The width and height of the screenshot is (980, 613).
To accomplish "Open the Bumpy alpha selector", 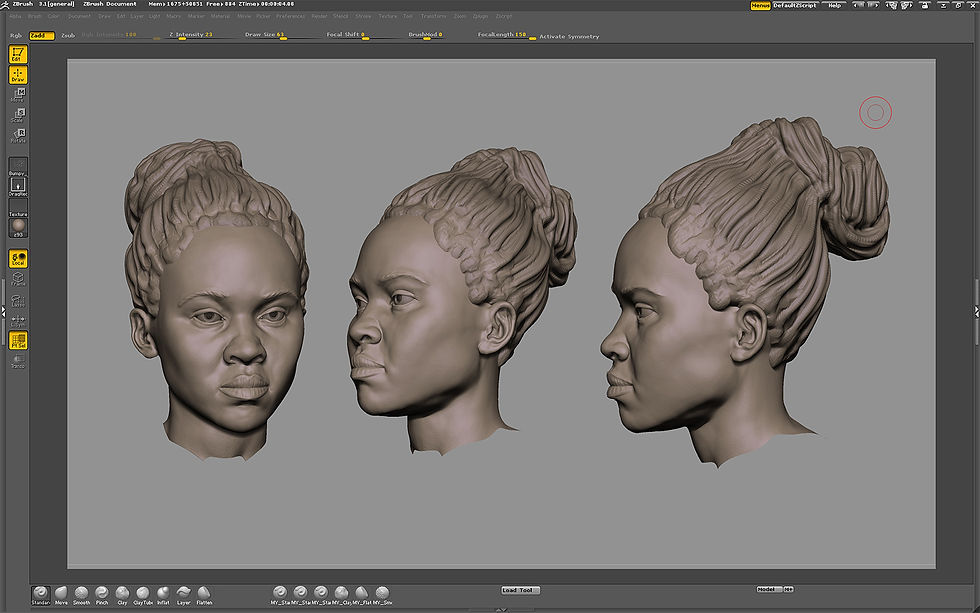I will (18, 166).
